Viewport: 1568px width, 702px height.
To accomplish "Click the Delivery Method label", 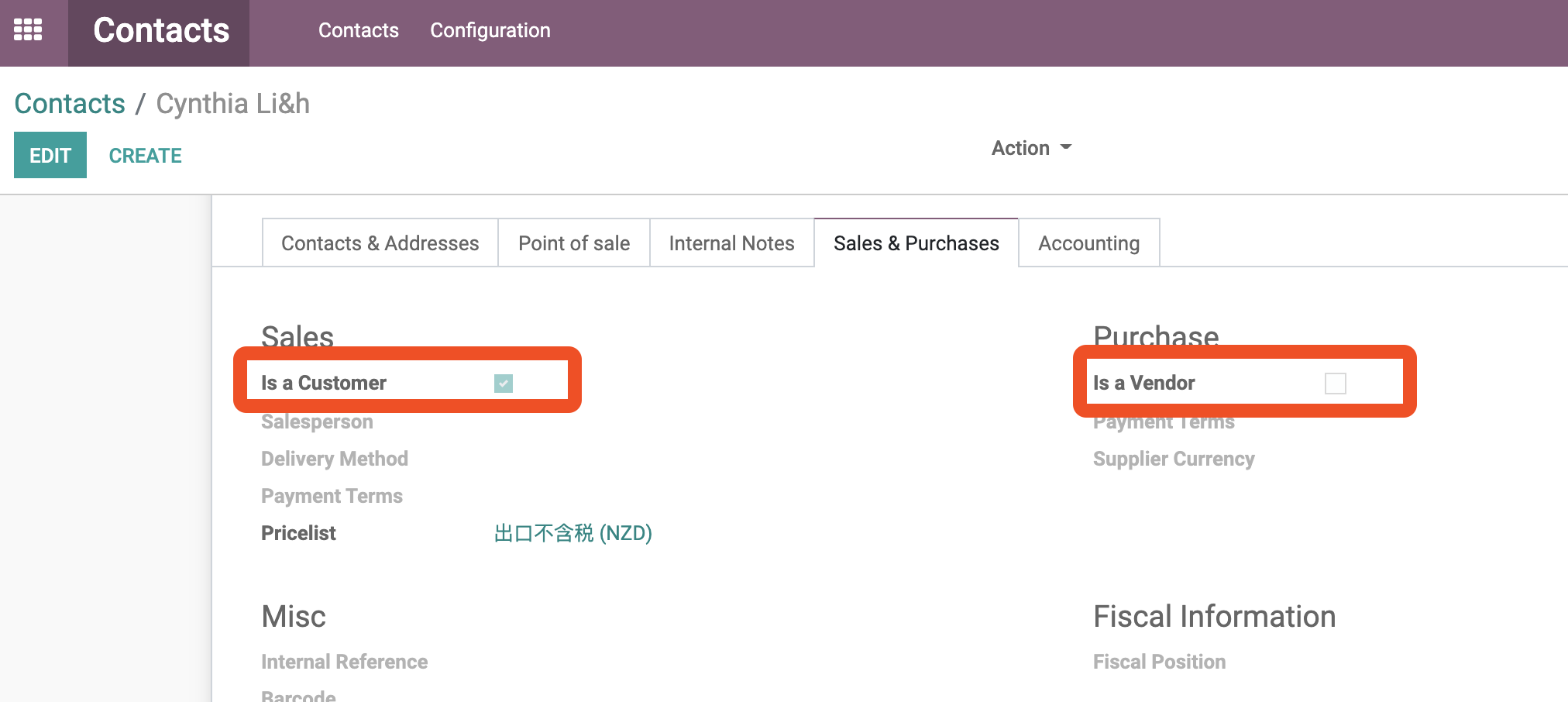I will (335, 459).
